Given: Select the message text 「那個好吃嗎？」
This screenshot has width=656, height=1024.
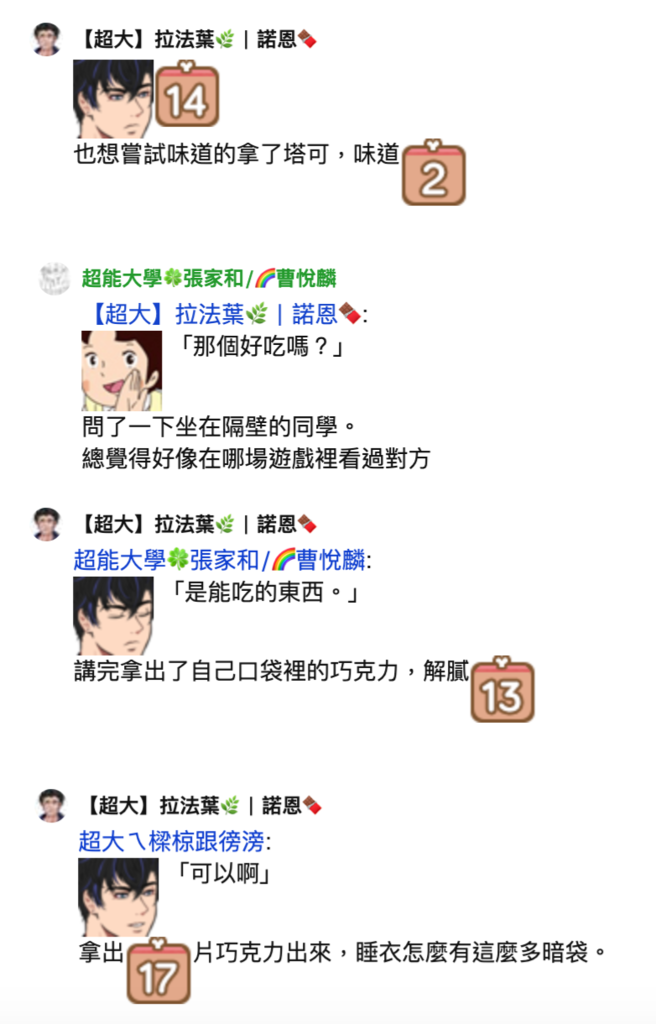Looking at the screenshot, I should [260, 346].
